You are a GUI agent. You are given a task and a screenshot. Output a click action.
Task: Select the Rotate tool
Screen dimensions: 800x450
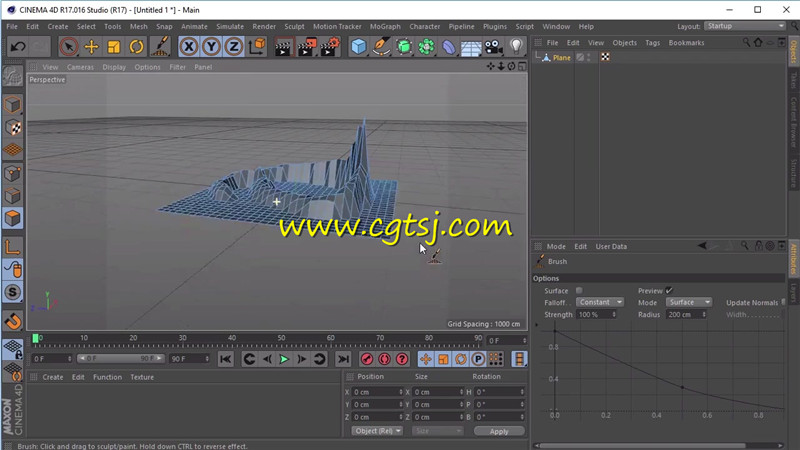pos(136,47)
